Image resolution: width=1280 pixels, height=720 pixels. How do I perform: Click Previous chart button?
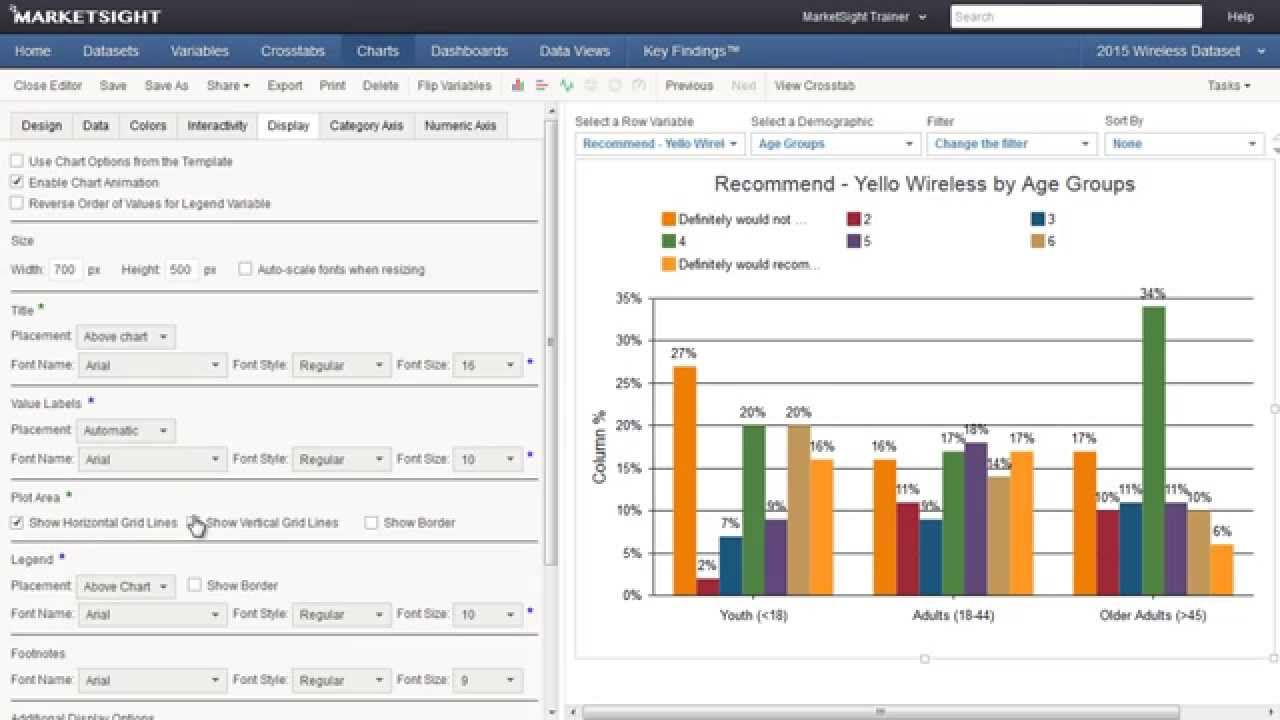pos(689,86)
